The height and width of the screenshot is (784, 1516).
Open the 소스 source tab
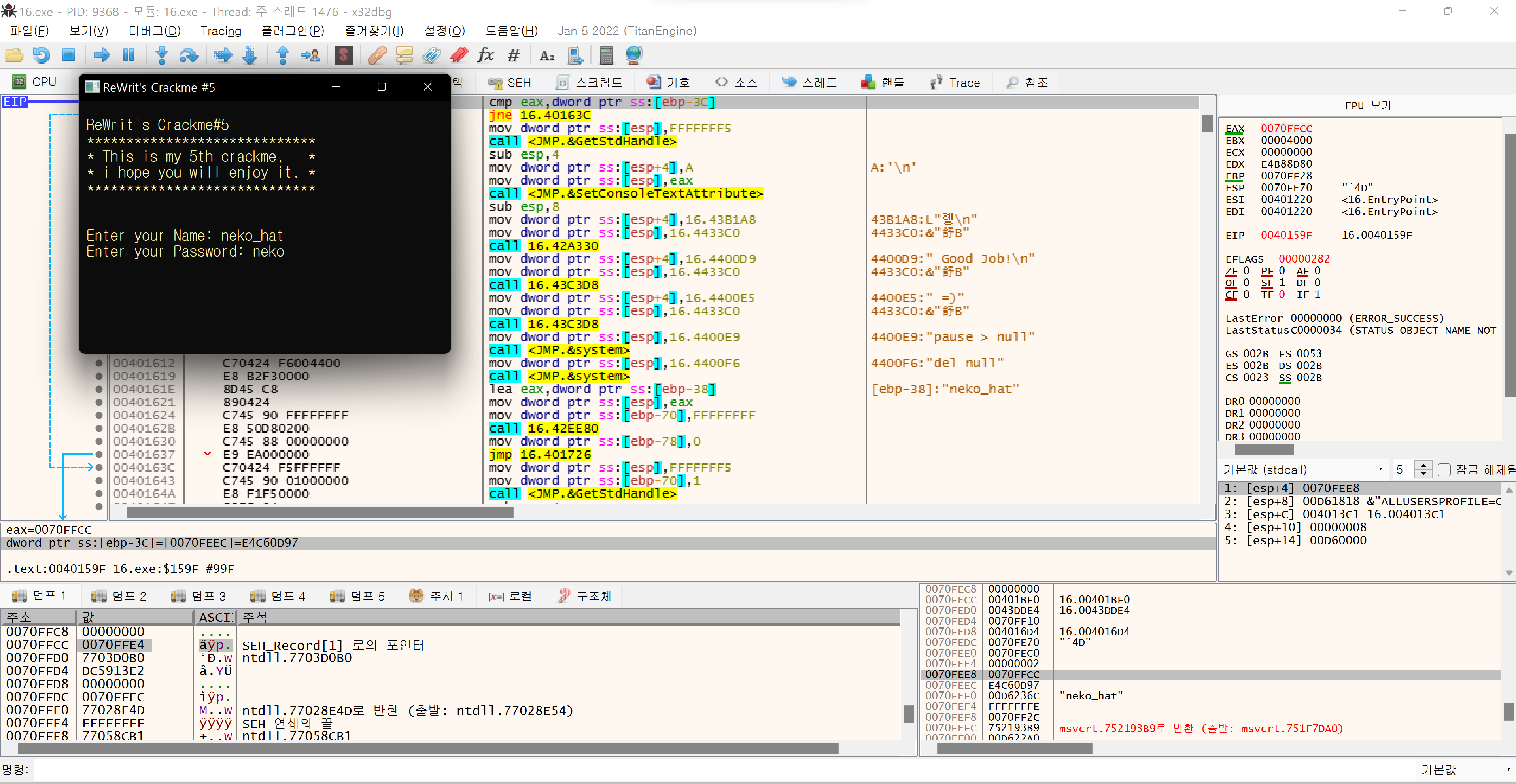pyautogui.click(x=736, y=82)
